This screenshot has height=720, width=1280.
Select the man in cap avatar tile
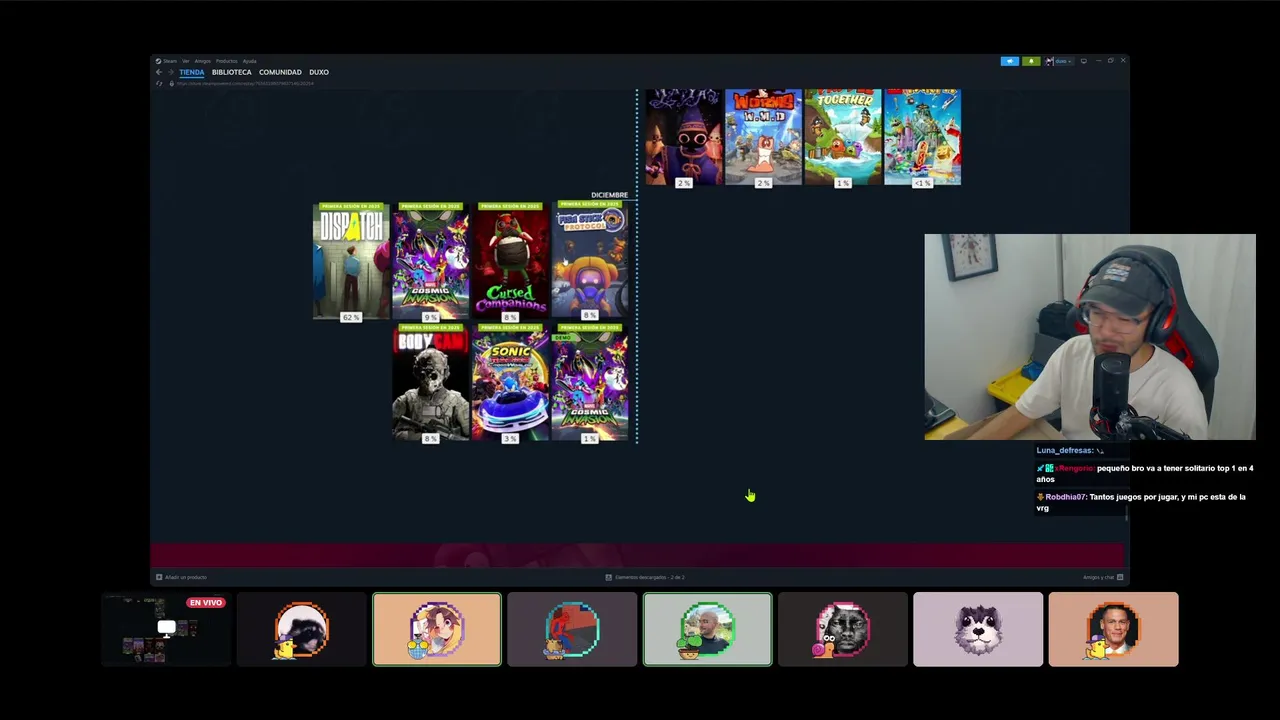[1113, 629]
